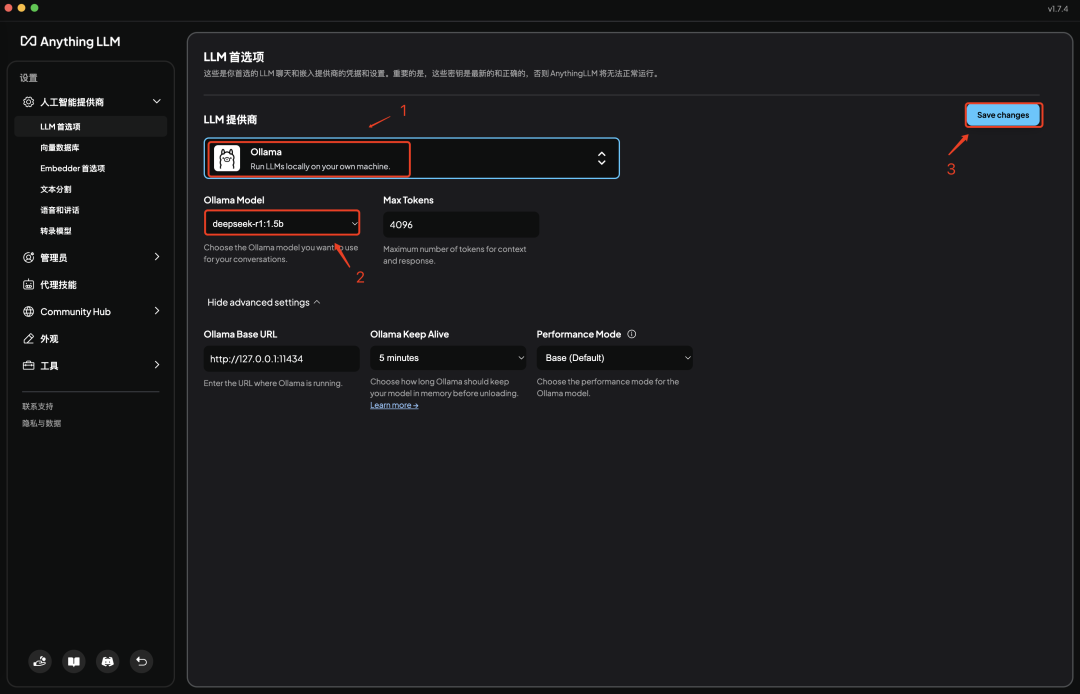Click the appearance pencil icon
1080x694 pixels.
click(x=28, y=339)
